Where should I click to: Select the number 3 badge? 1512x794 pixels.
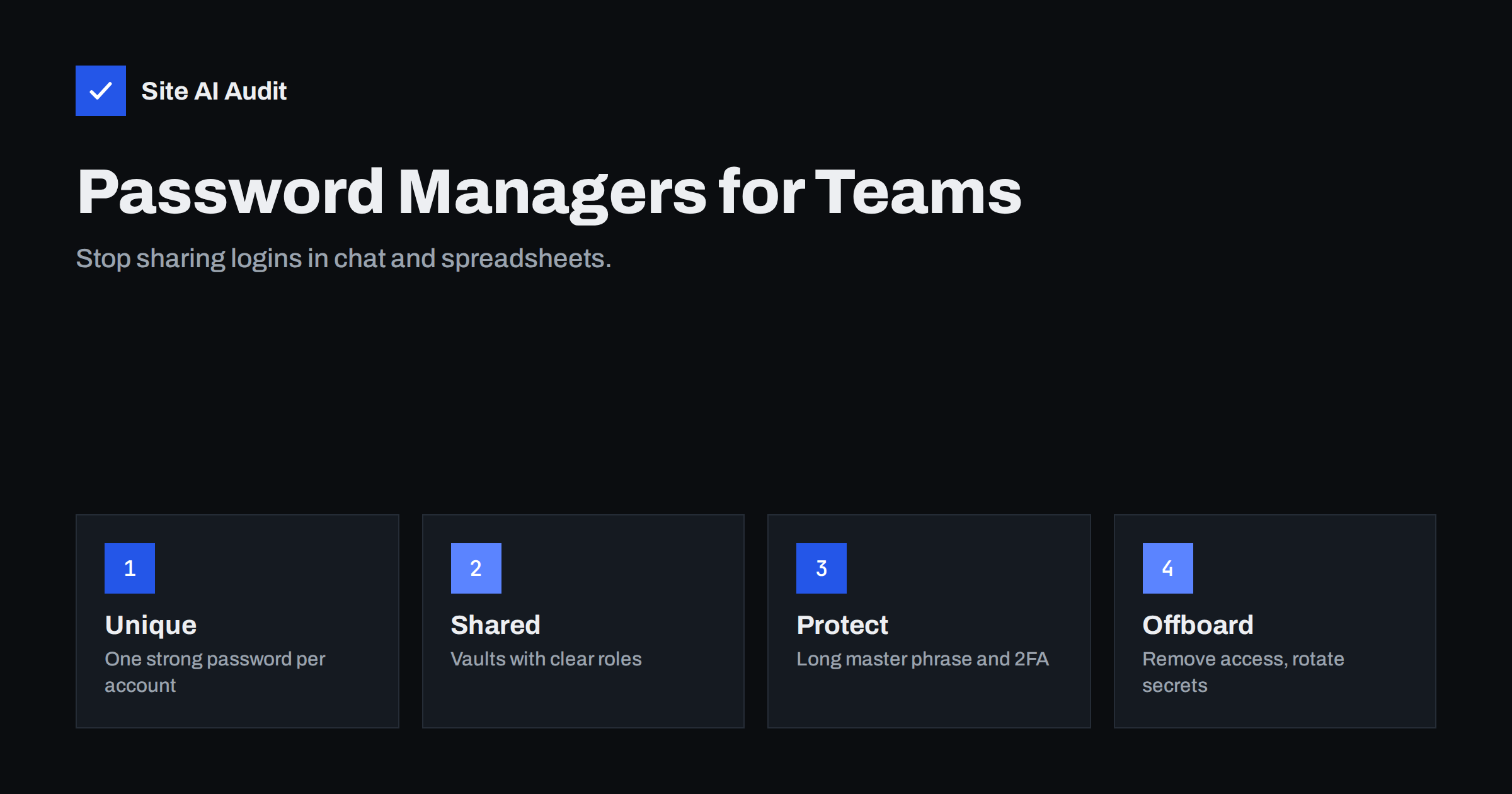[822, 568]
